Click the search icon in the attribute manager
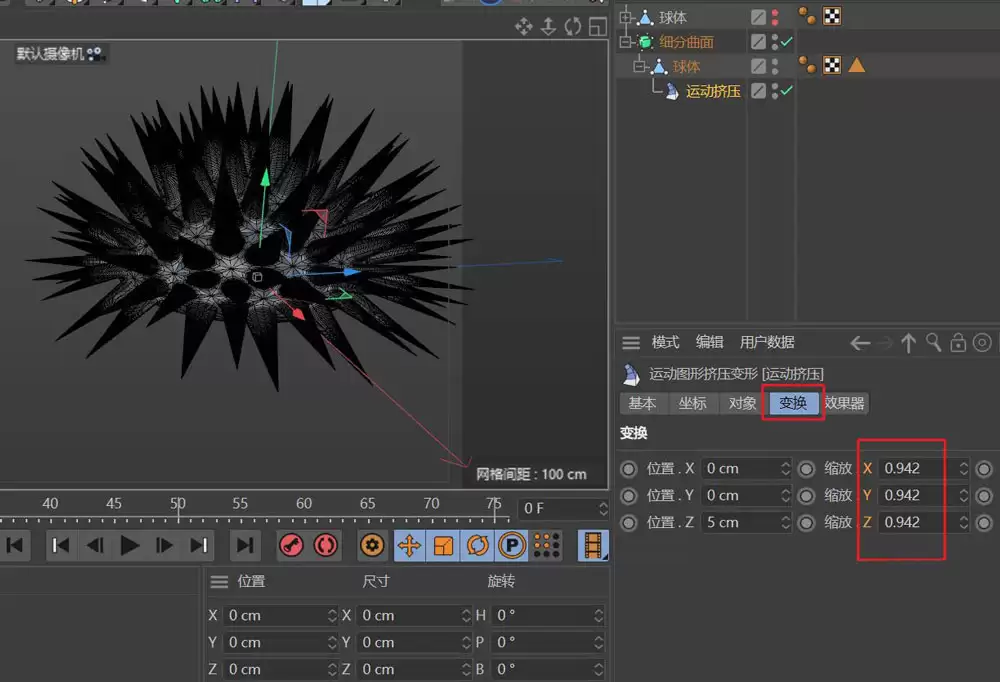 (934, 342)
